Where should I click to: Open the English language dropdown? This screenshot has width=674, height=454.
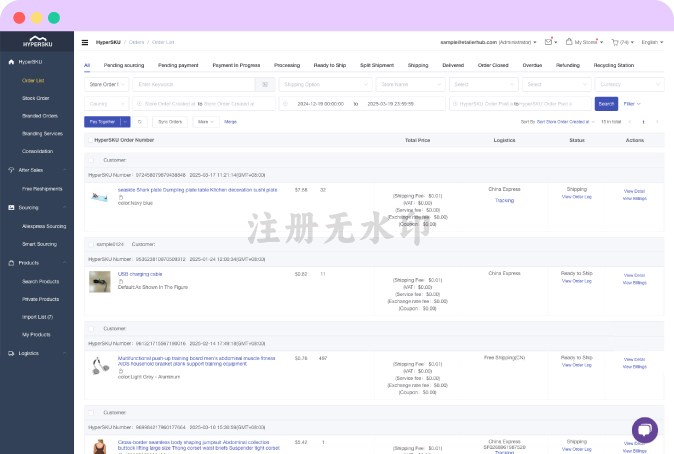[652, 42]
